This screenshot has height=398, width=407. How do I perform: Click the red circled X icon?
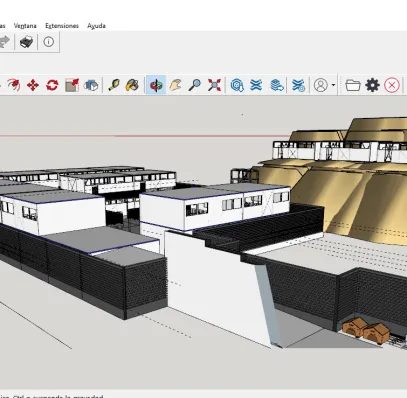click(x=392, y=85)
